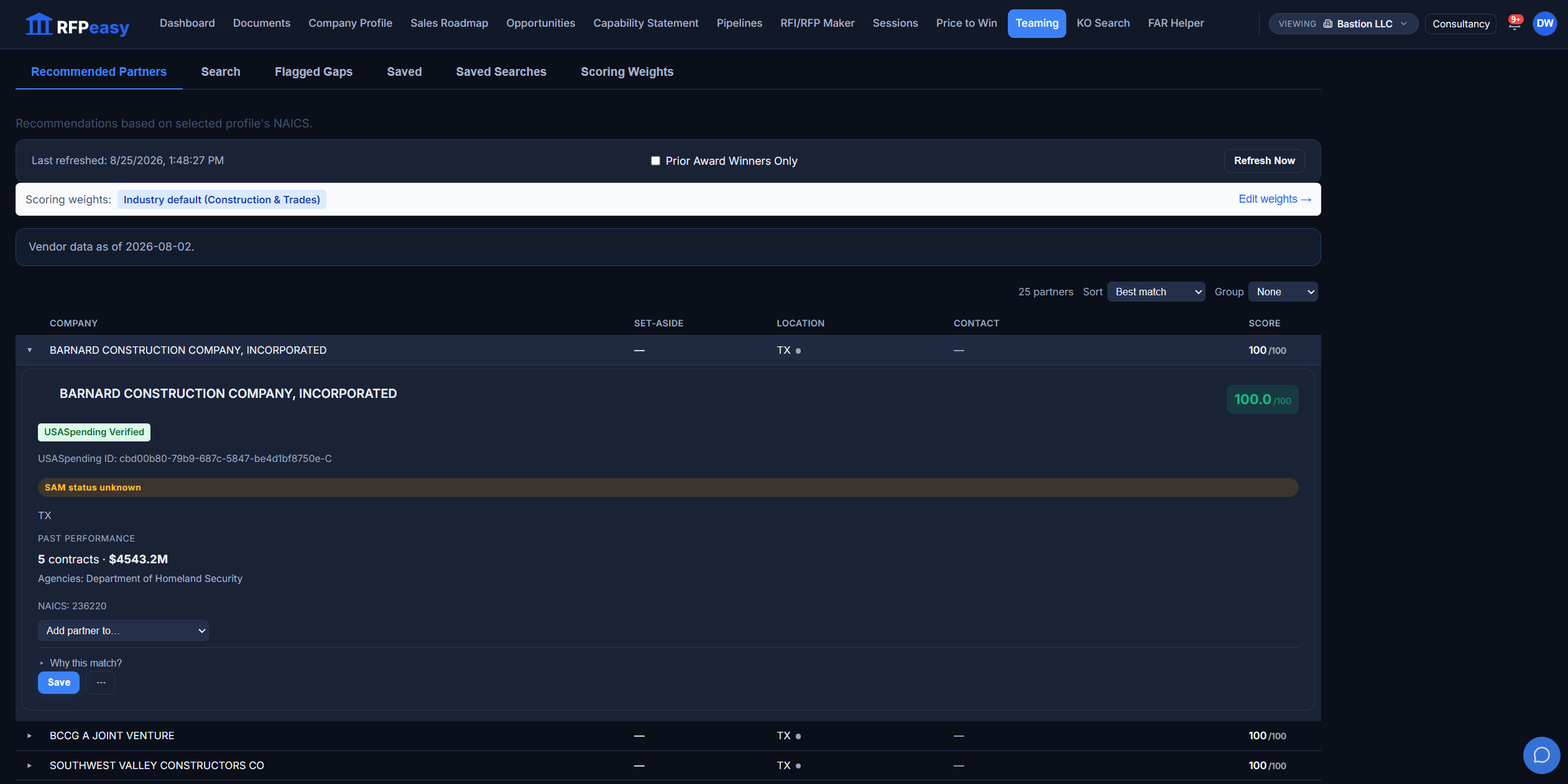This screenshot has width=1568, height=784.
Task: Click the Consultancy button
Action: pos(1460,24)
